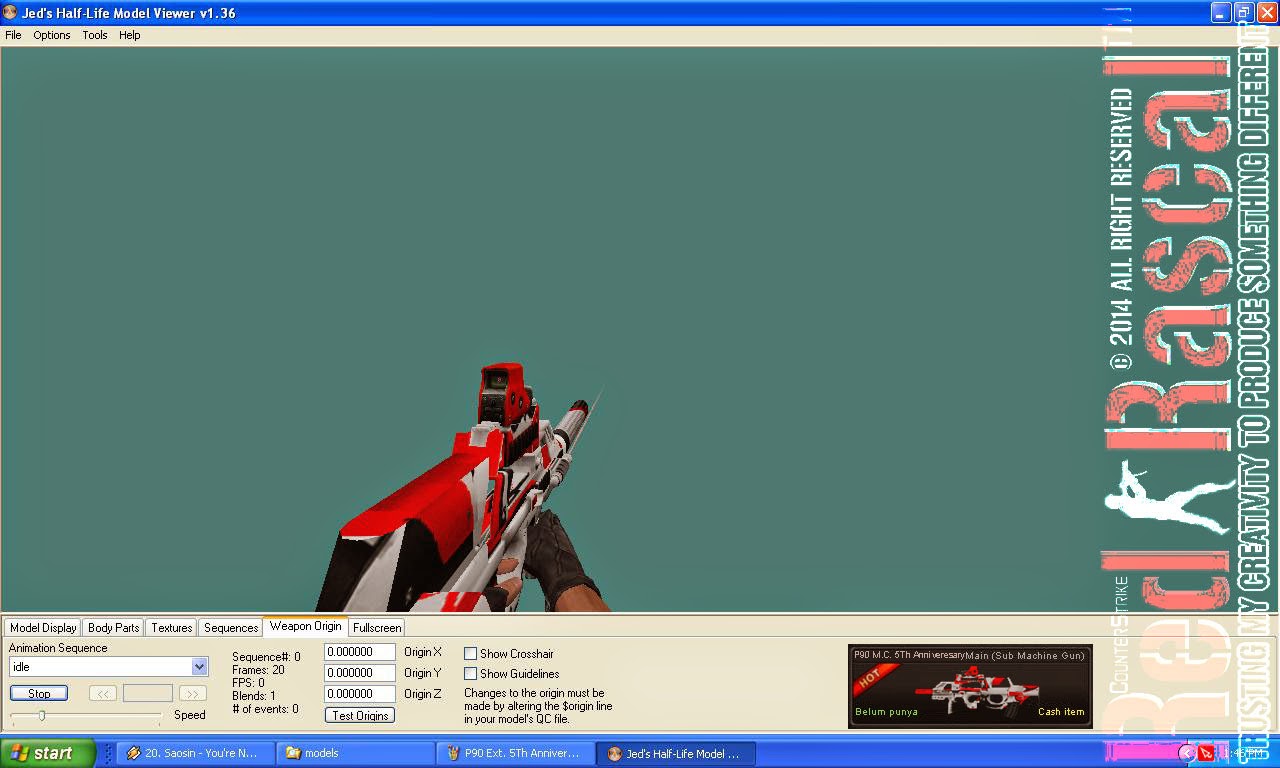Enable the Show Crosshair checkbox

(470, 653)
